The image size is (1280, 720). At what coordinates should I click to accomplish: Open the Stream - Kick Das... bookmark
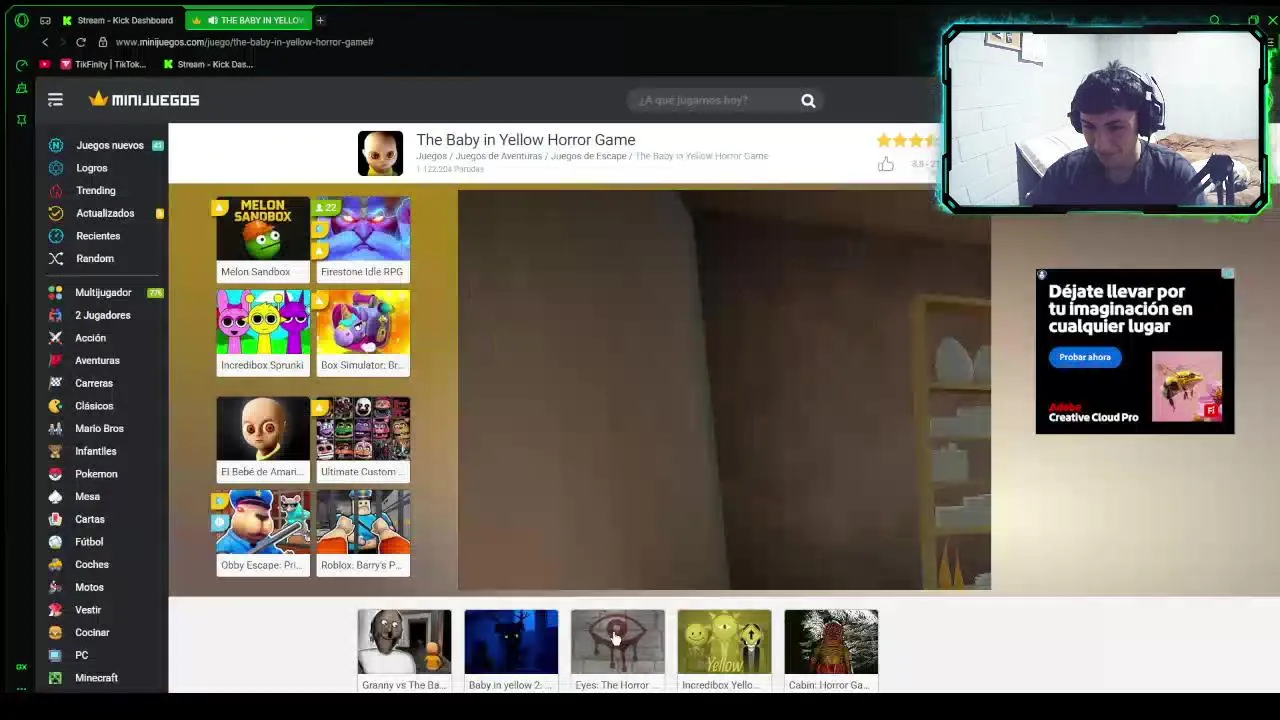[x=208, y=64]
